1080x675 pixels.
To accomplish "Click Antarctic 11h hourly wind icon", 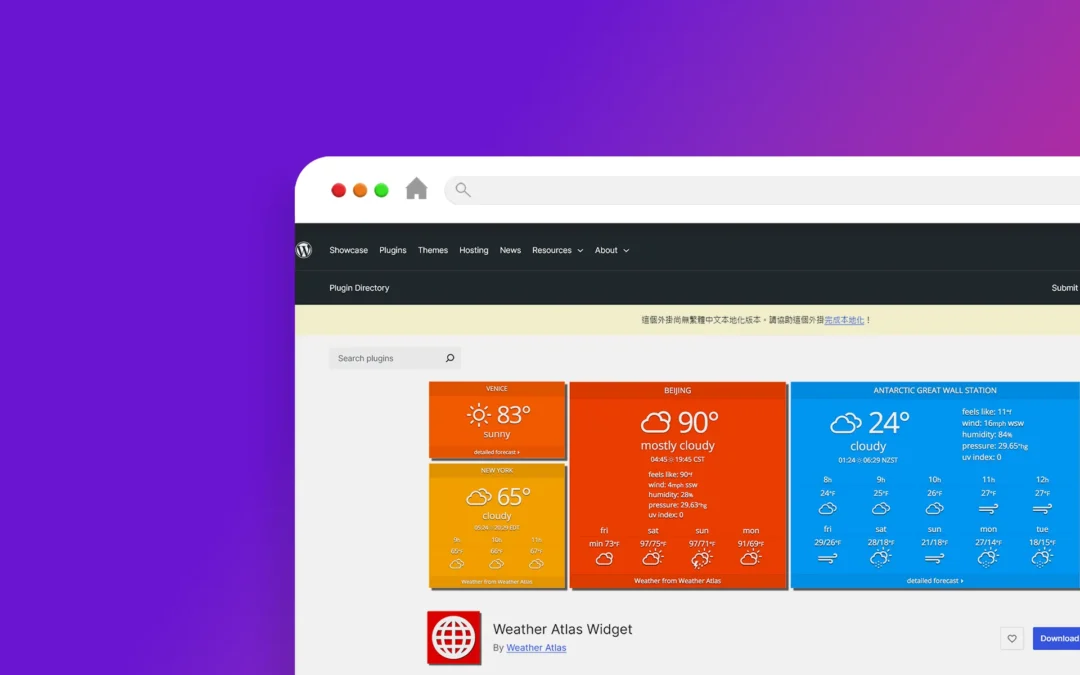I will [x=988, y=509].
